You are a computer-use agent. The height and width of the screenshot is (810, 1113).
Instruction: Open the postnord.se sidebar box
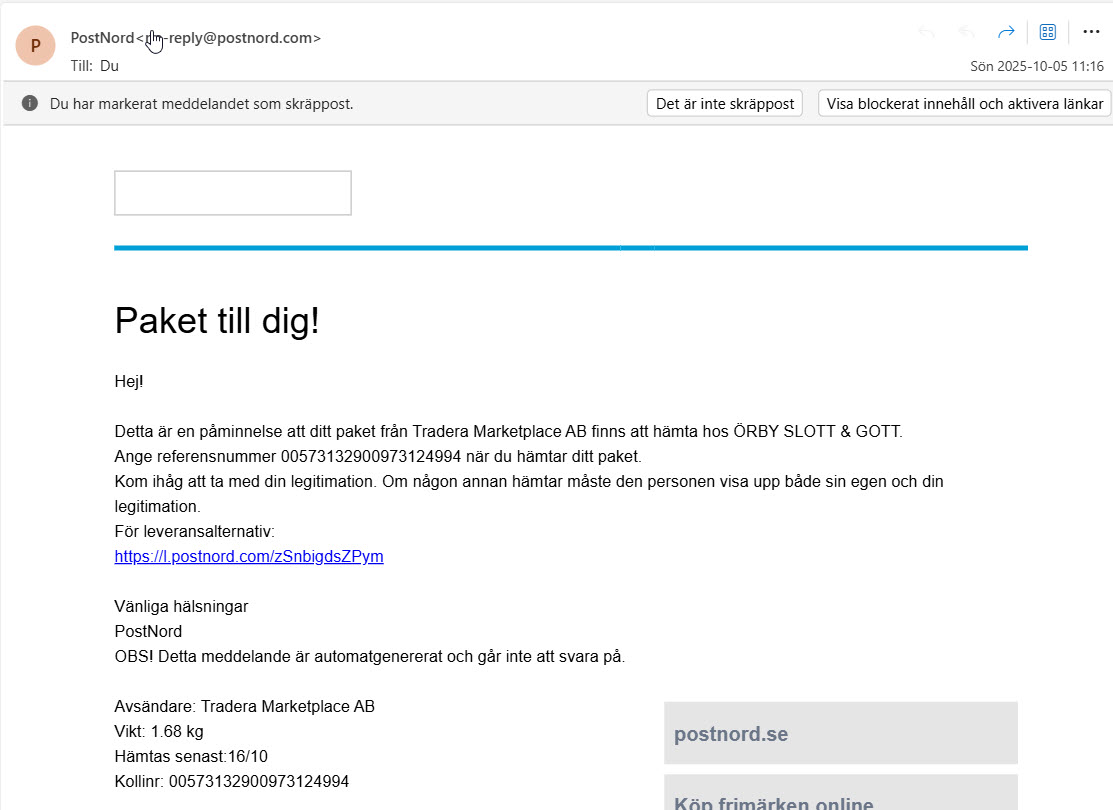tap(840, 733)
